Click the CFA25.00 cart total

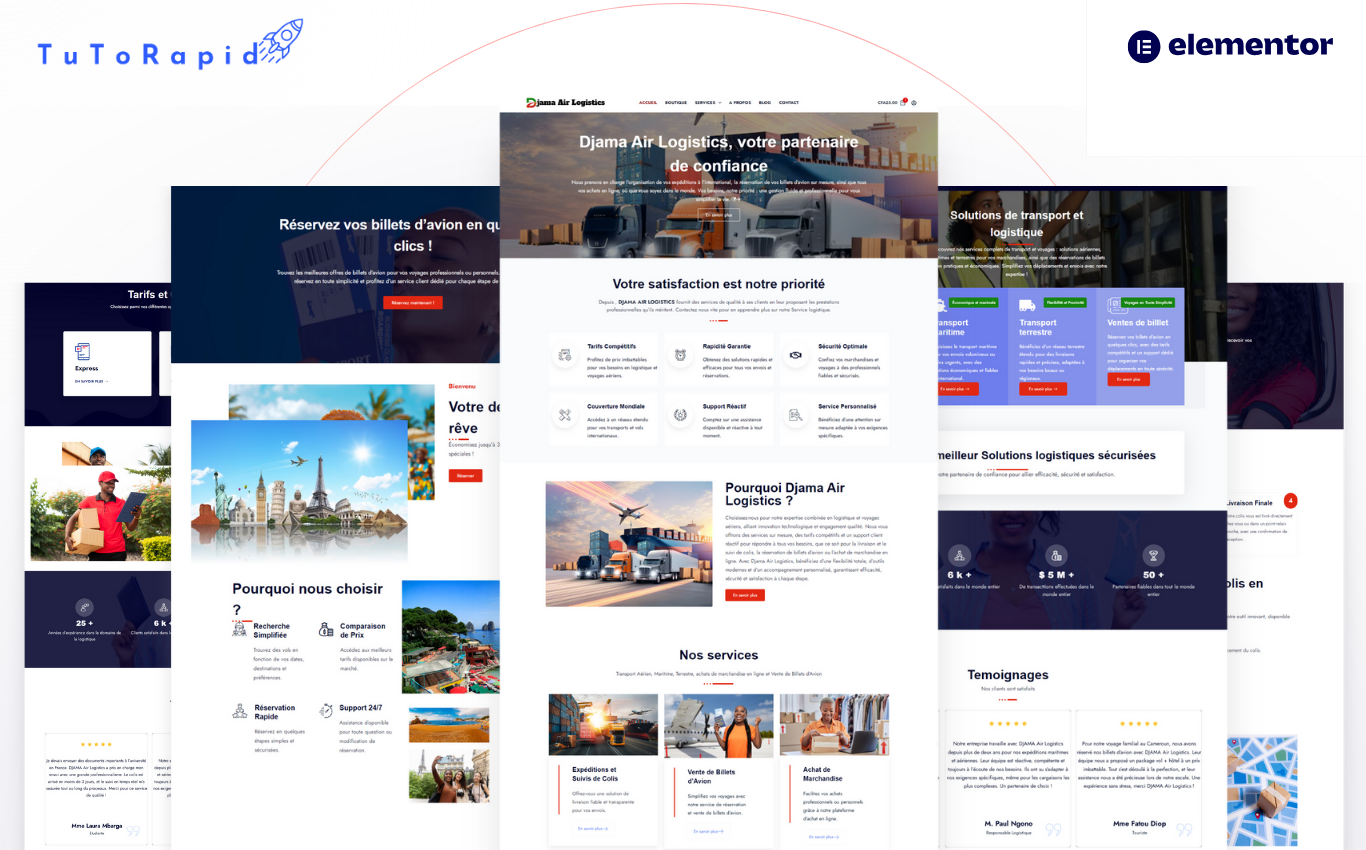(887, 102)
